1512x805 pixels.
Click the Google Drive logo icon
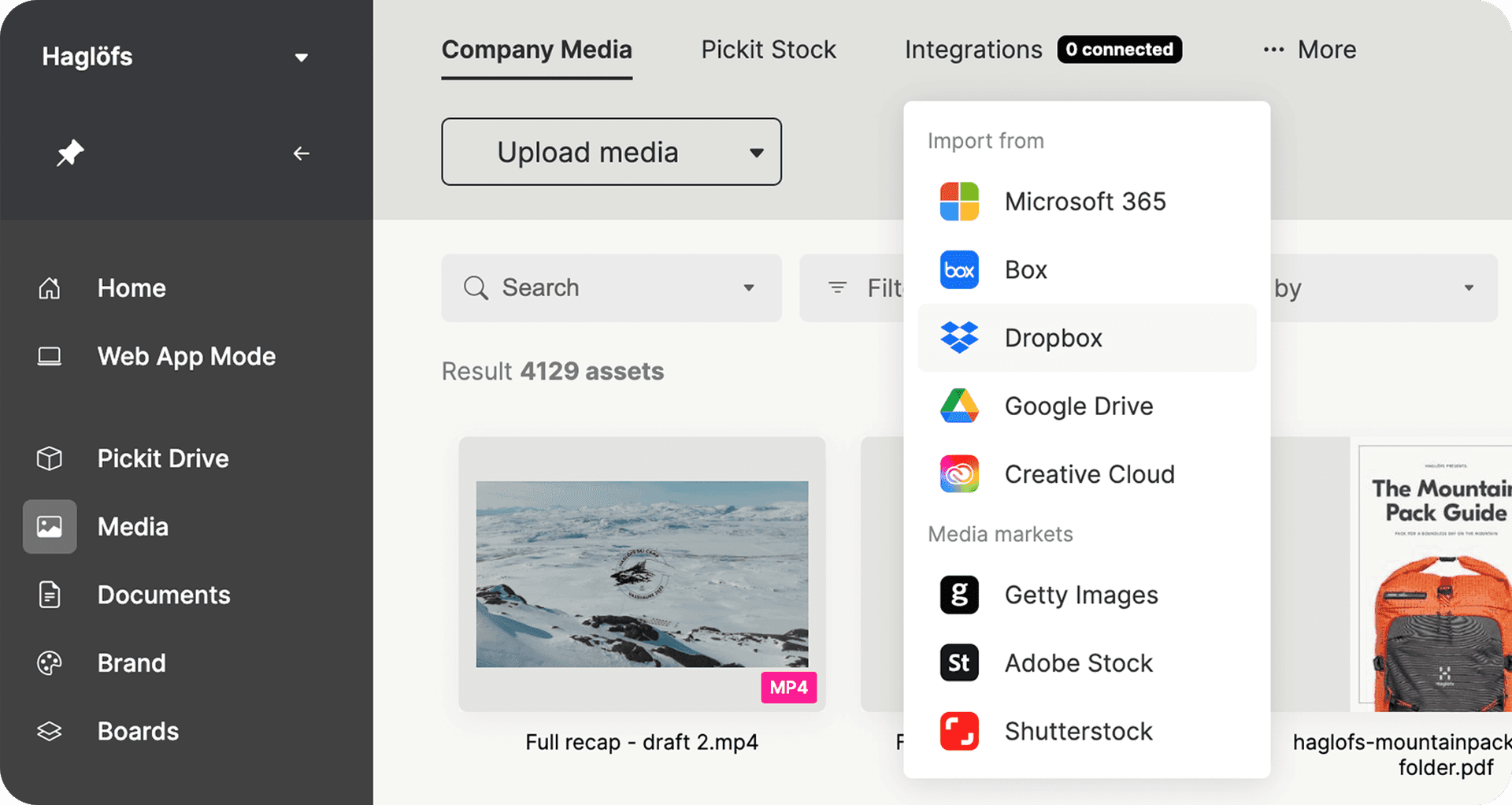point(959,406)
